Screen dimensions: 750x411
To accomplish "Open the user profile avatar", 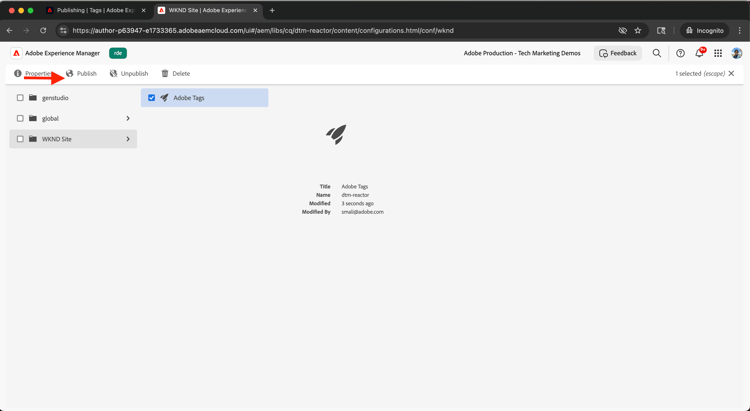I will coord(737,53).
